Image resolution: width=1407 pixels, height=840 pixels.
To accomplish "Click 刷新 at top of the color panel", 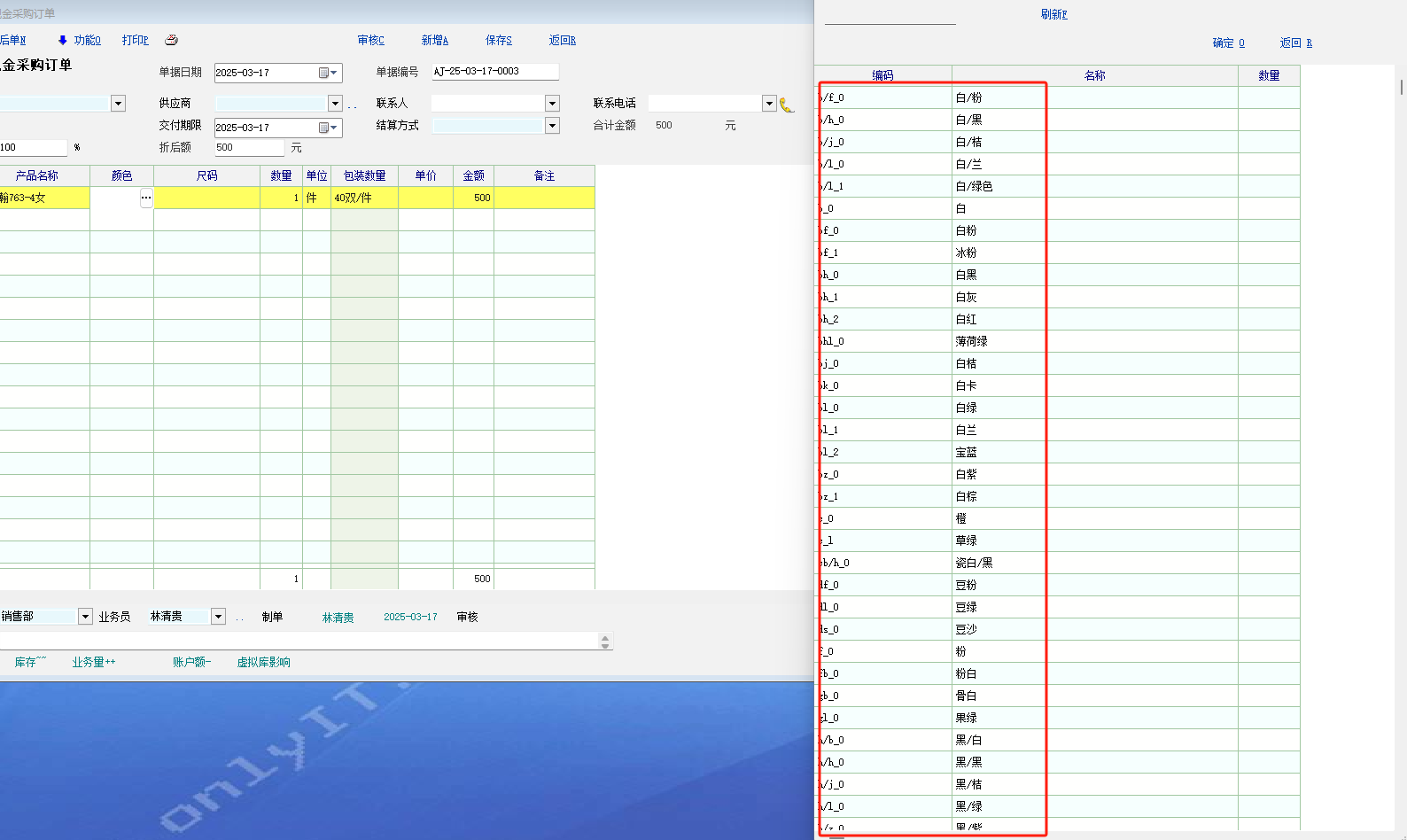I will coord(1053,14).
